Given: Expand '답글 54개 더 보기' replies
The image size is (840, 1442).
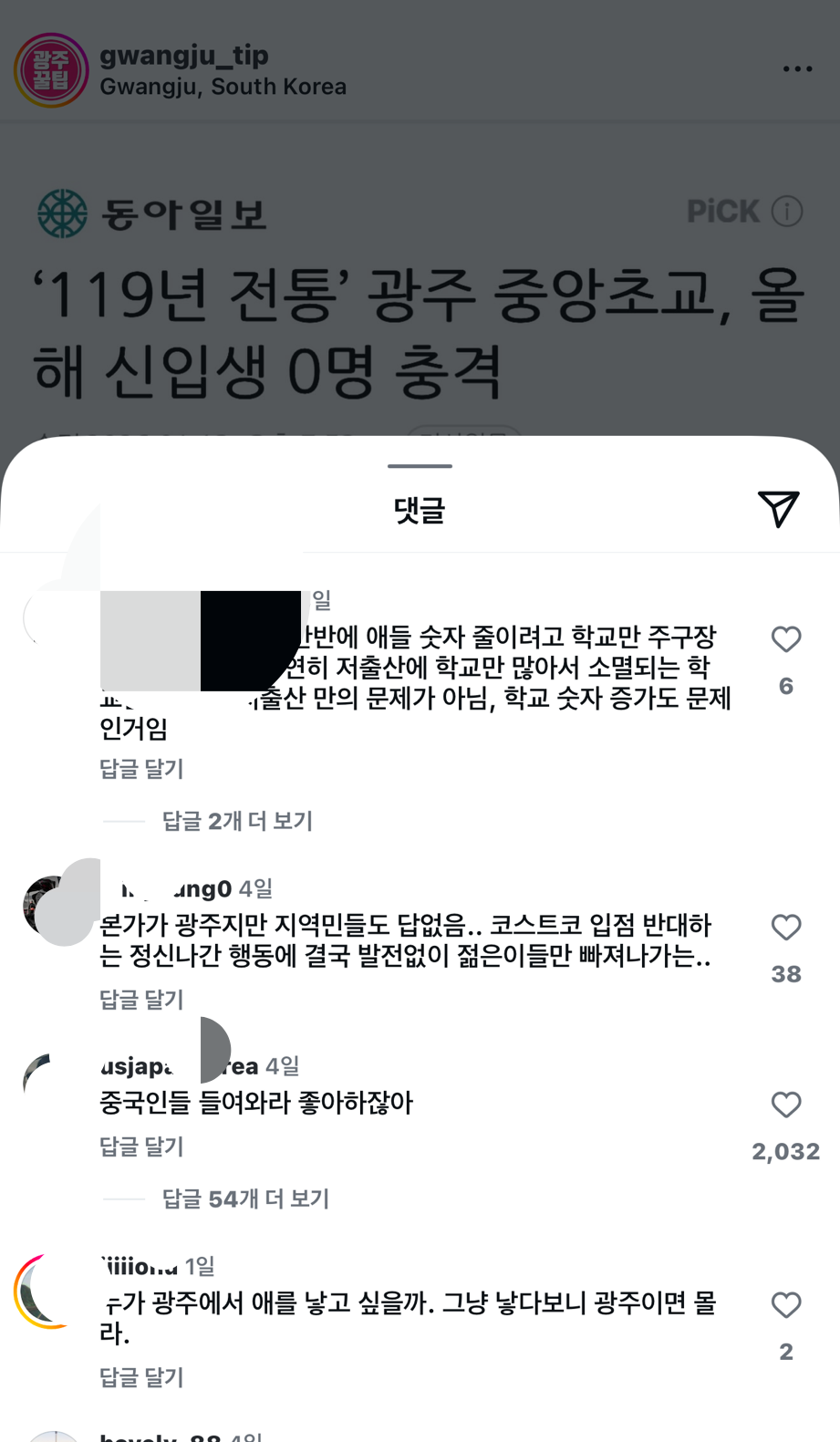Looking at the screenshot, I should coord(245,1198).
